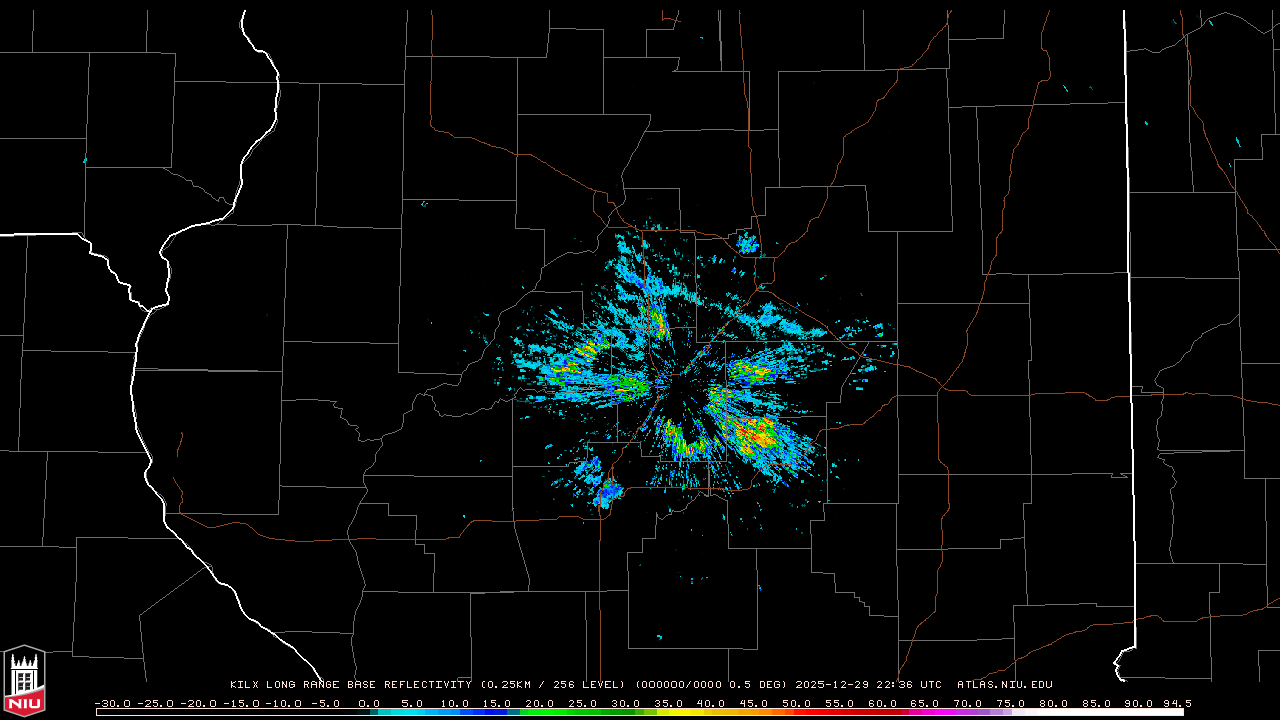Click the ATLAS.NIU.EDU text
Image resolution: width=1280 pixels, height=720 pixels.
(1004, 685)
